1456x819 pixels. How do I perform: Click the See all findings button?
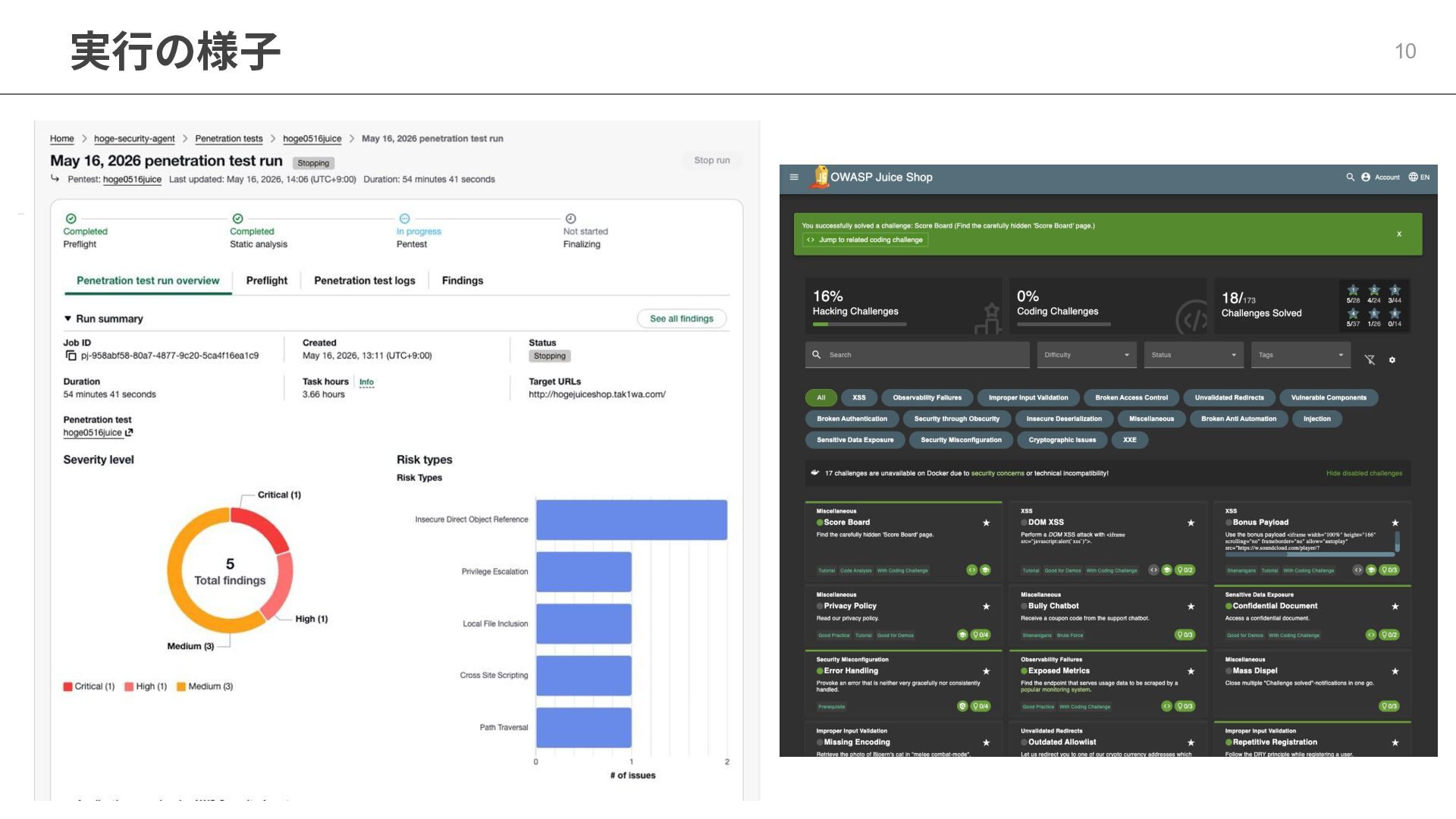[682, 319]
